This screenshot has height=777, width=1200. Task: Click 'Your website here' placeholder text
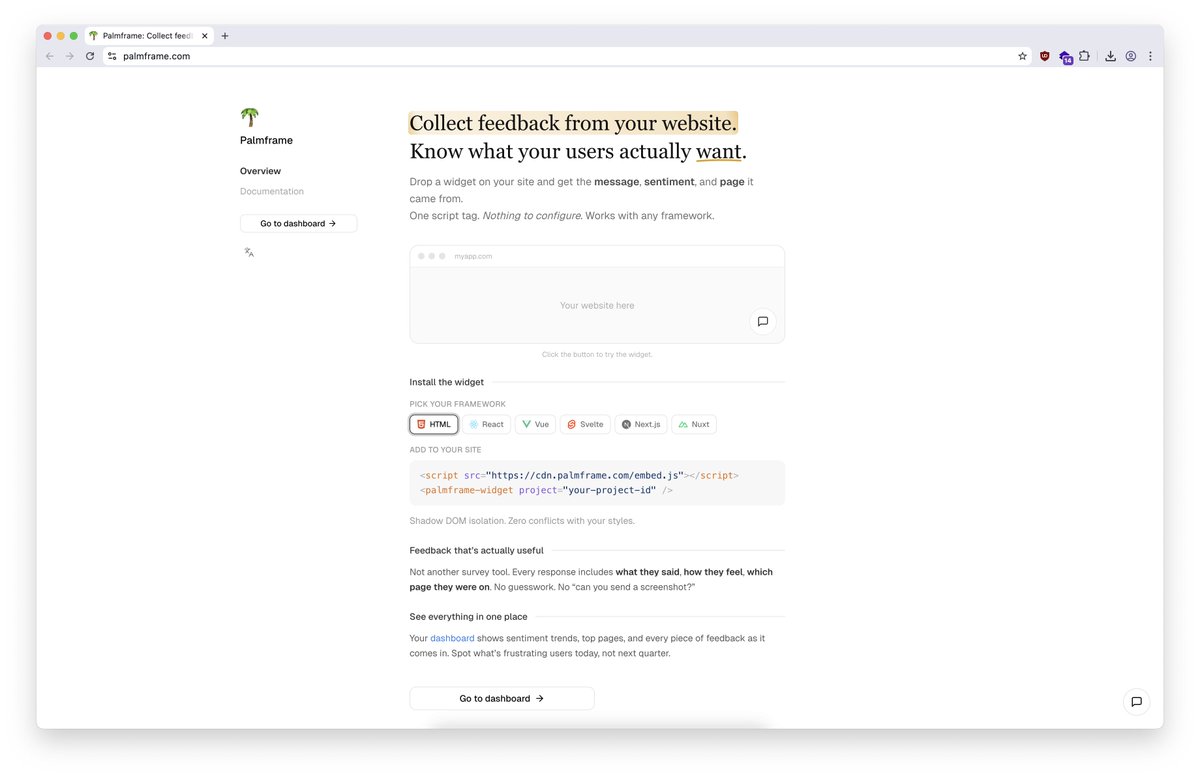point(597,305)
